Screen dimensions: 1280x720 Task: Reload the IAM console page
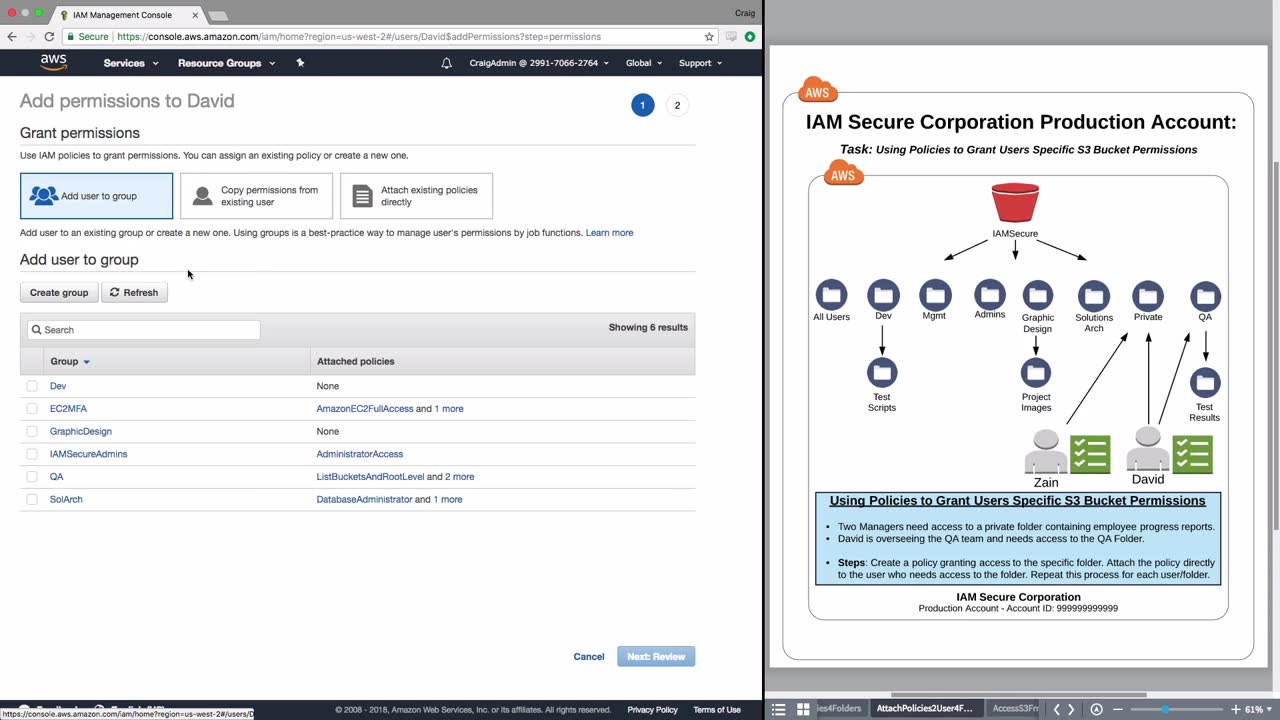pos(49,37)
